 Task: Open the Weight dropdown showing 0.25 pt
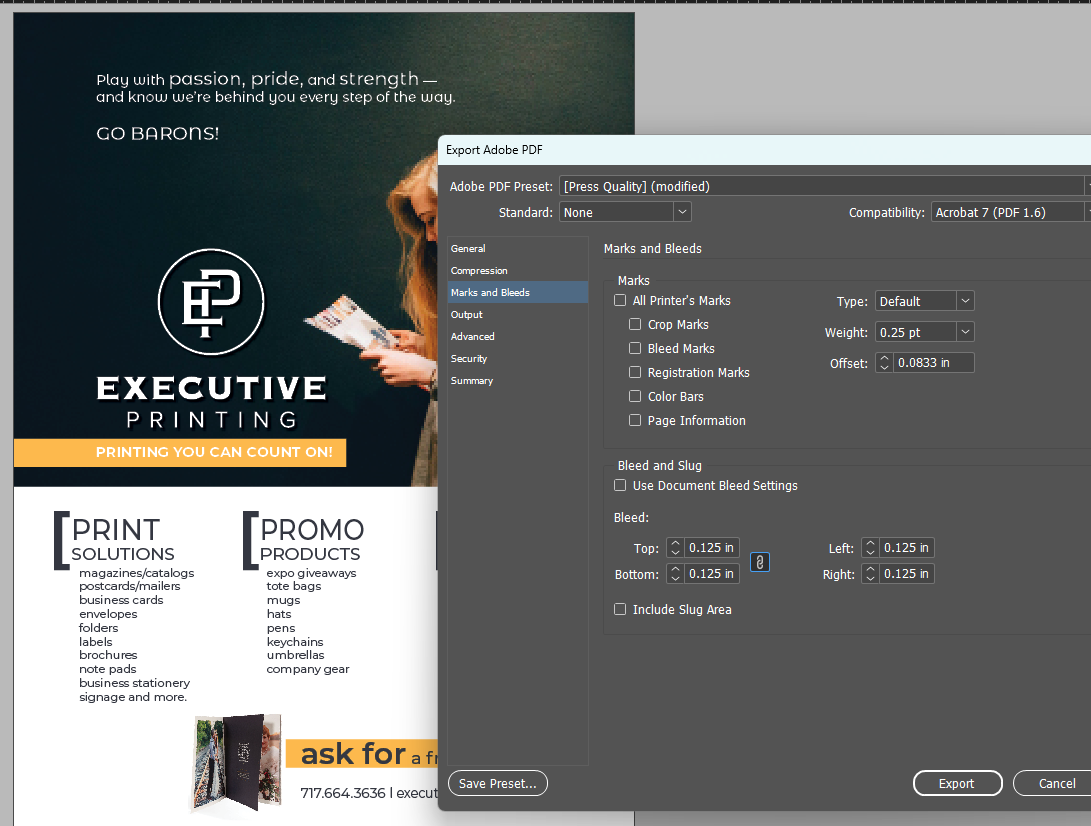click(x=924, y=332)
